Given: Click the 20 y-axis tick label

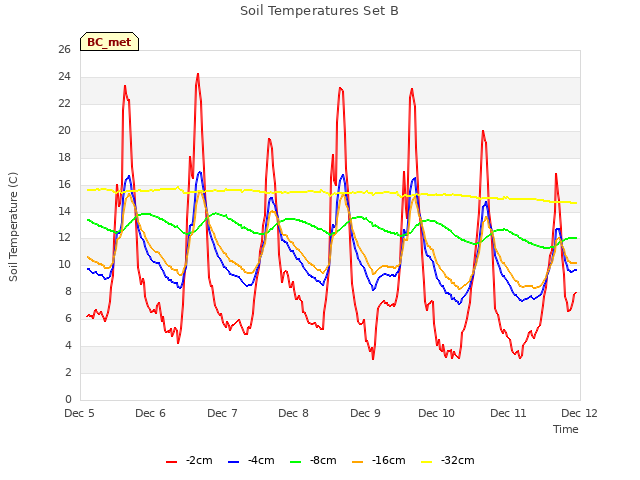Looking at the screenshot, I should [x=64, y=131].
